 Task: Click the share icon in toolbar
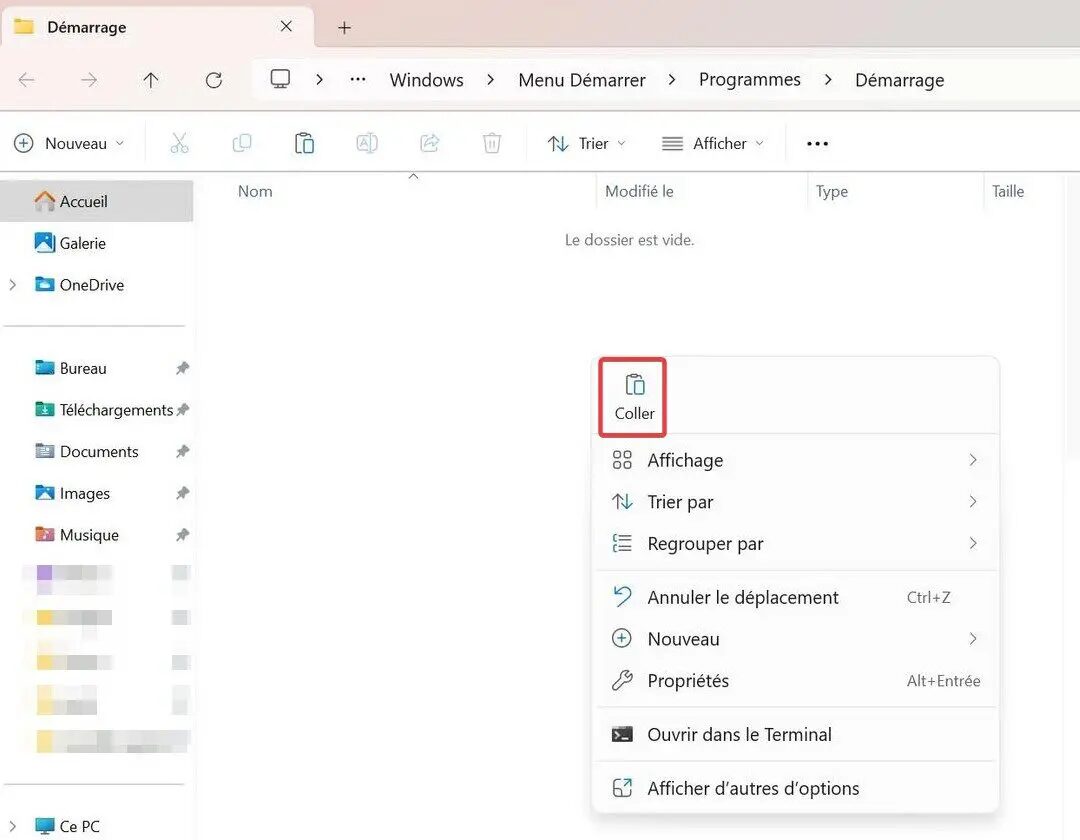(429, 143)
